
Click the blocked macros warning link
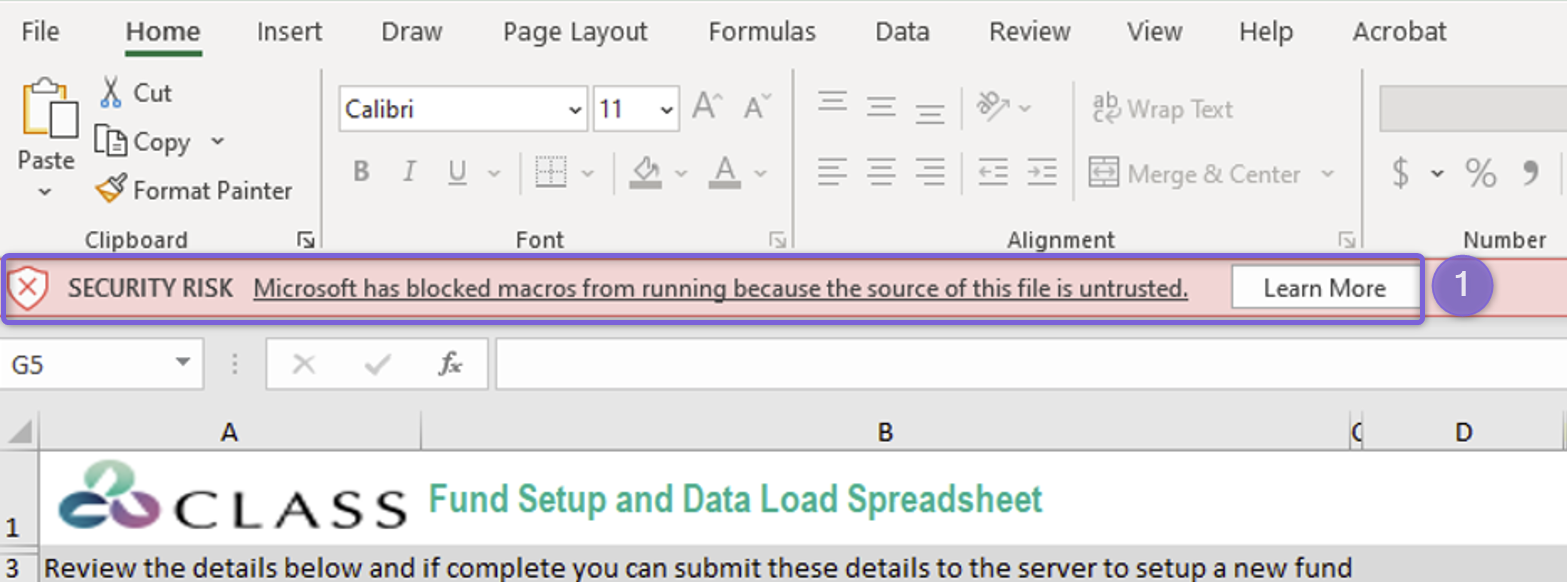click(720, 289)
